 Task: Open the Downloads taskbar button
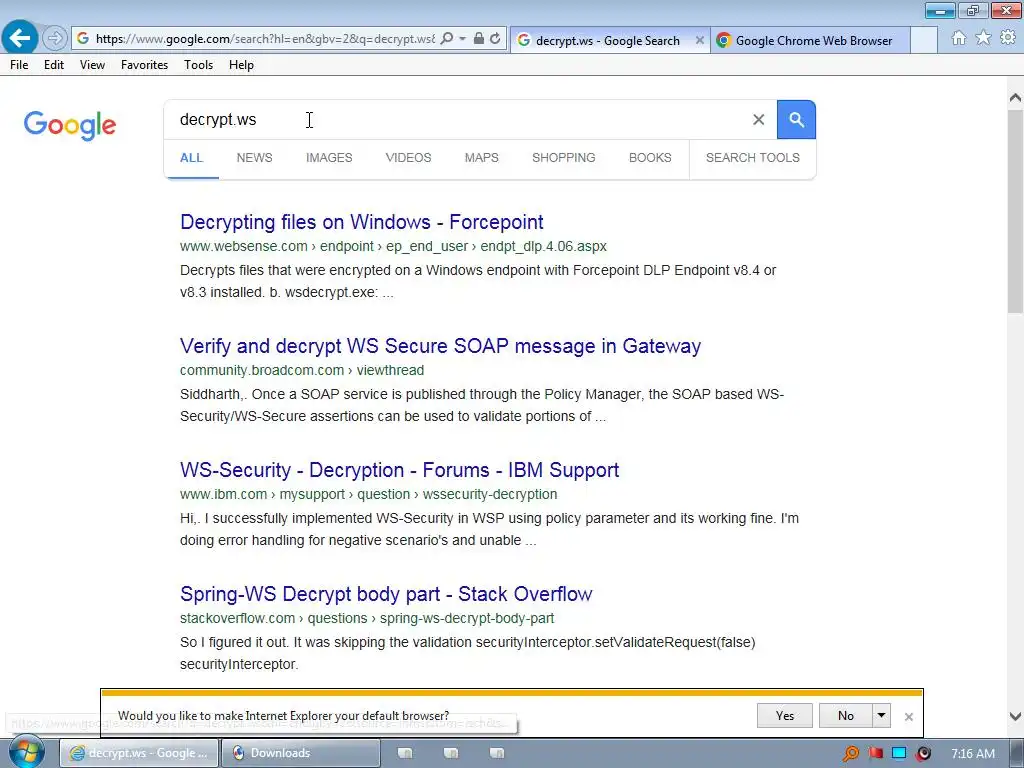coord(300,753)
